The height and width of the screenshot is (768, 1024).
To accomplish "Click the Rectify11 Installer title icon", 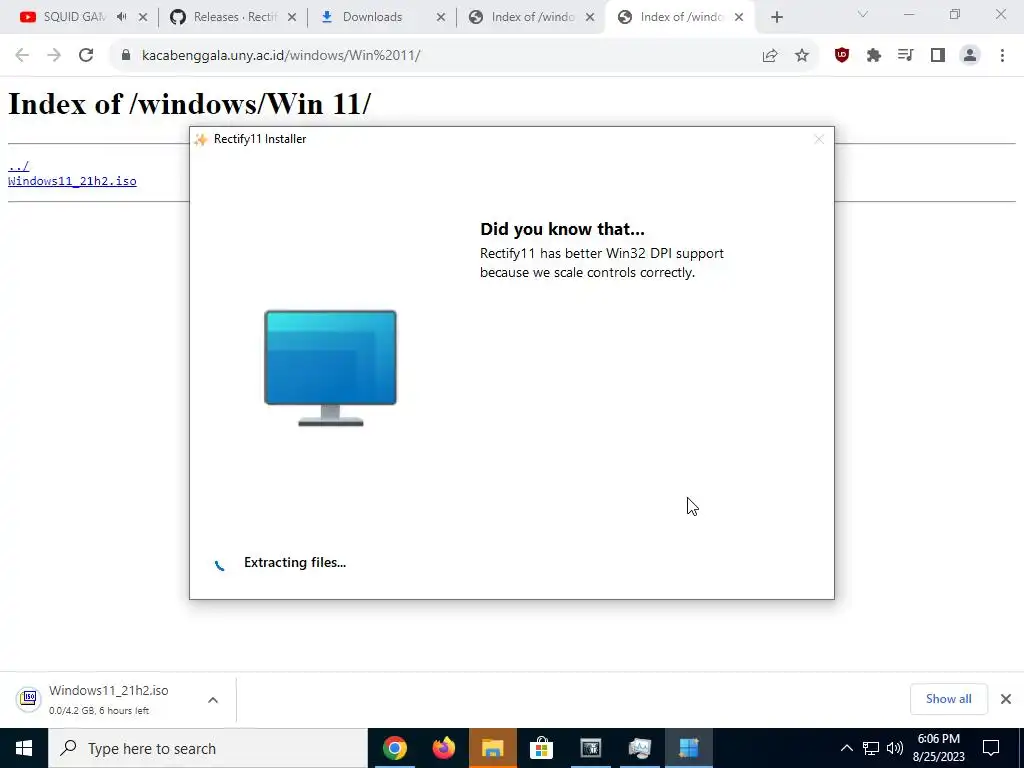I will (x=201, y=139).
